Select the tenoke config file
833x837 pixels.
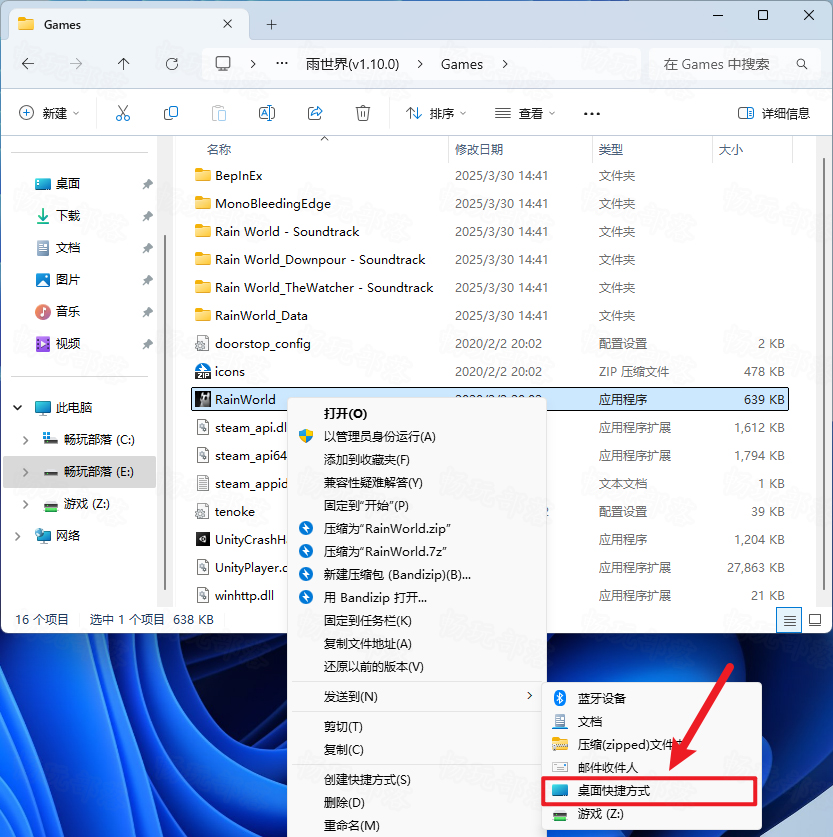[234, 511]
